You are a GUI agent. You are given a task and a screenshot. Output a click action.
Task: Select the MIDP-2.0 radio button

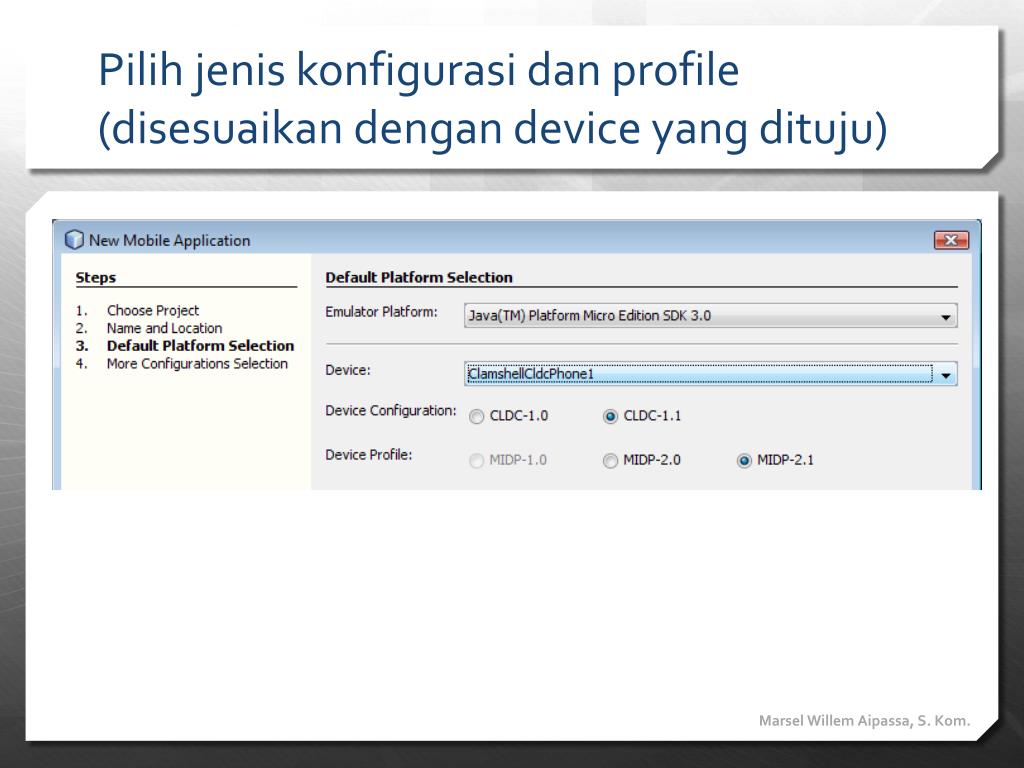(611, 460)
